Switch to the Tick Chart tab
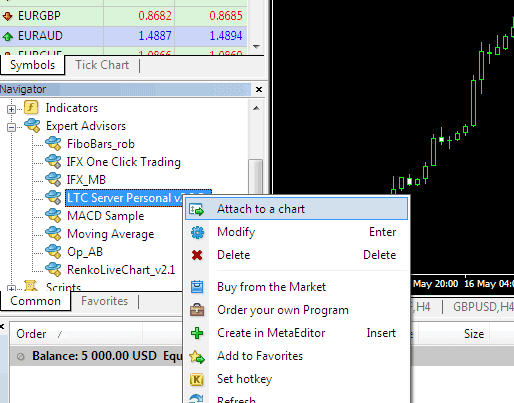 [102, 65]
